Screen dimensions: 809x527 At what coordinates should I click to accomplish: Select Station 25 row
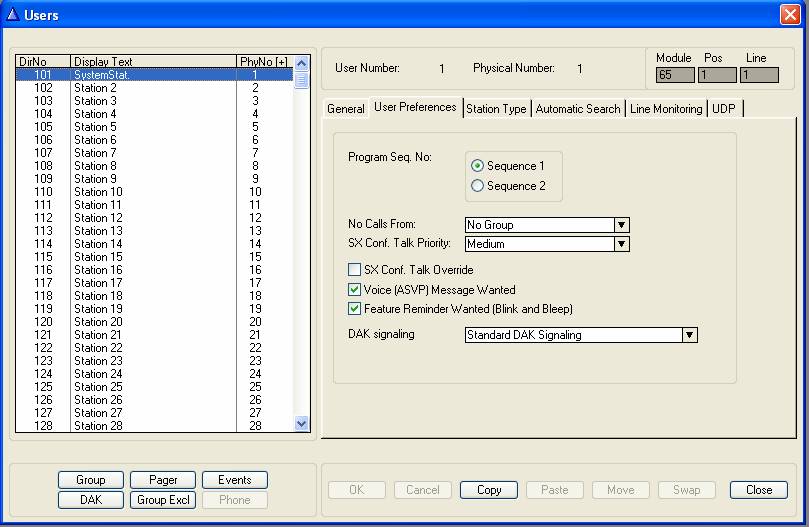[x=154, y=387]
